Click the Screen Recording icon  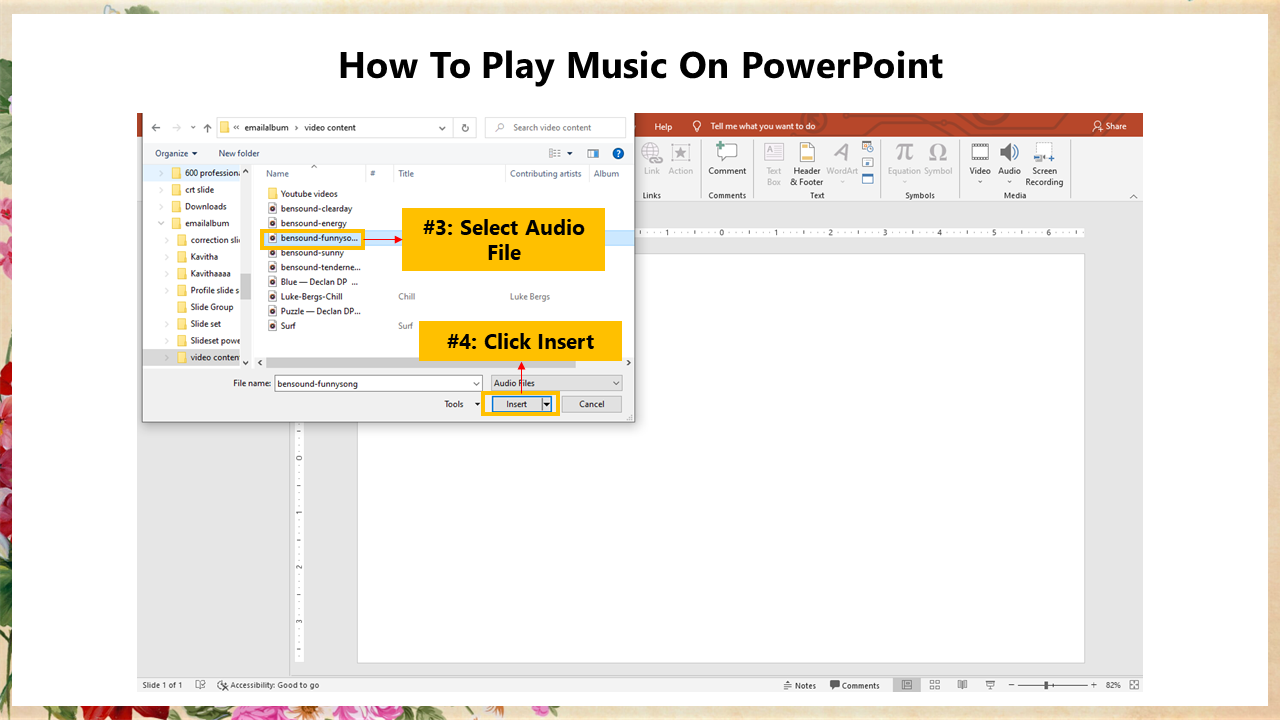click(1044, 164)
